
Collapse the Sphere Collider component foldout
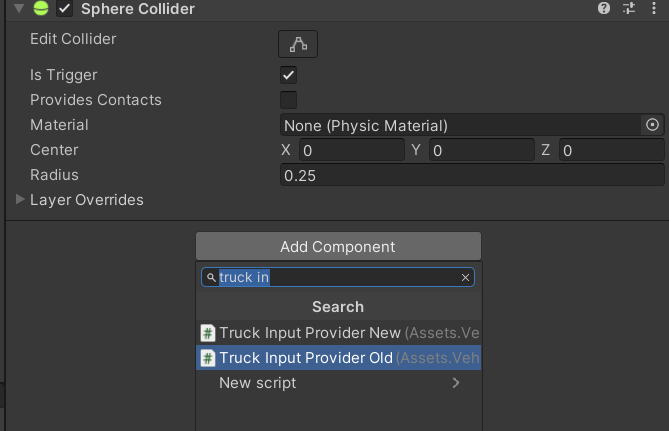point(20,9)
